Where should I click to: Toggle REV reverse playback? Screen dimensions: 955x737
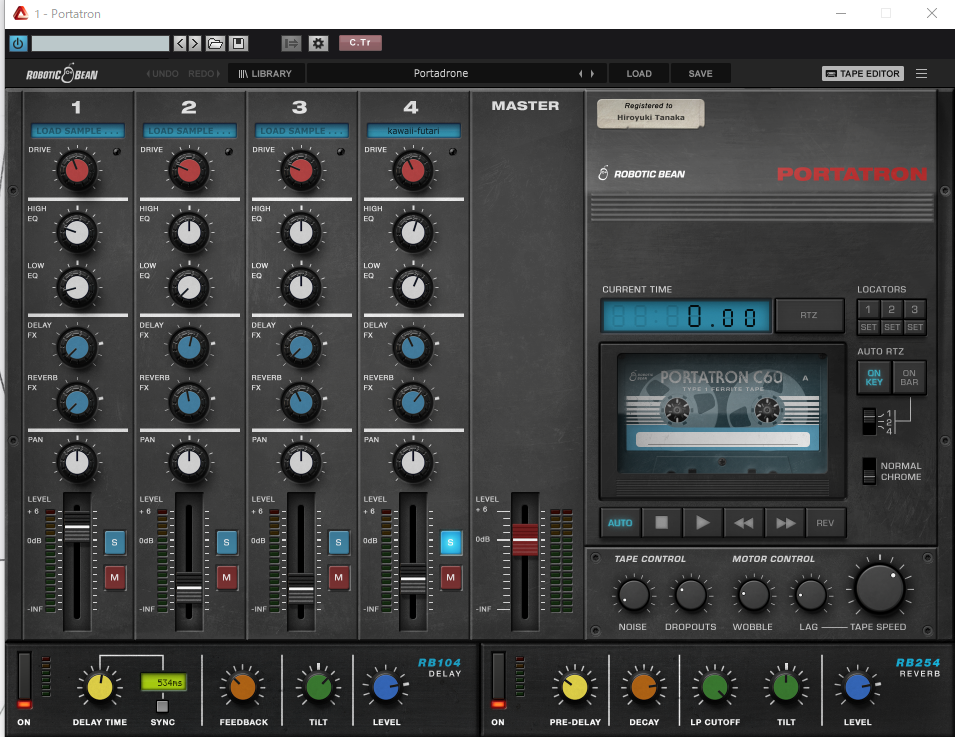pyautogui.click(x=825, y=523)
